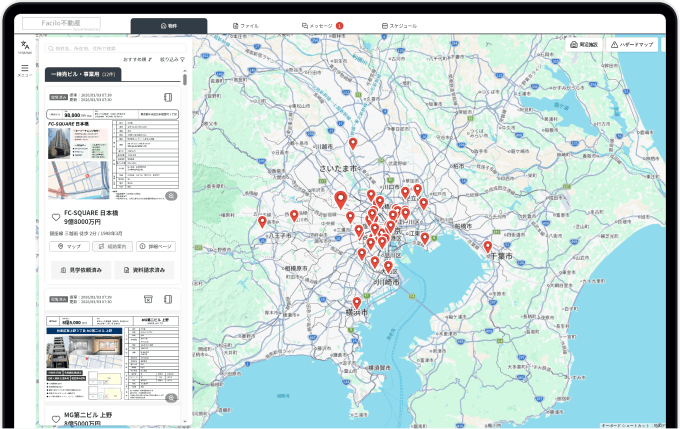Open the スケジュール tab

[x=399, y=26]
